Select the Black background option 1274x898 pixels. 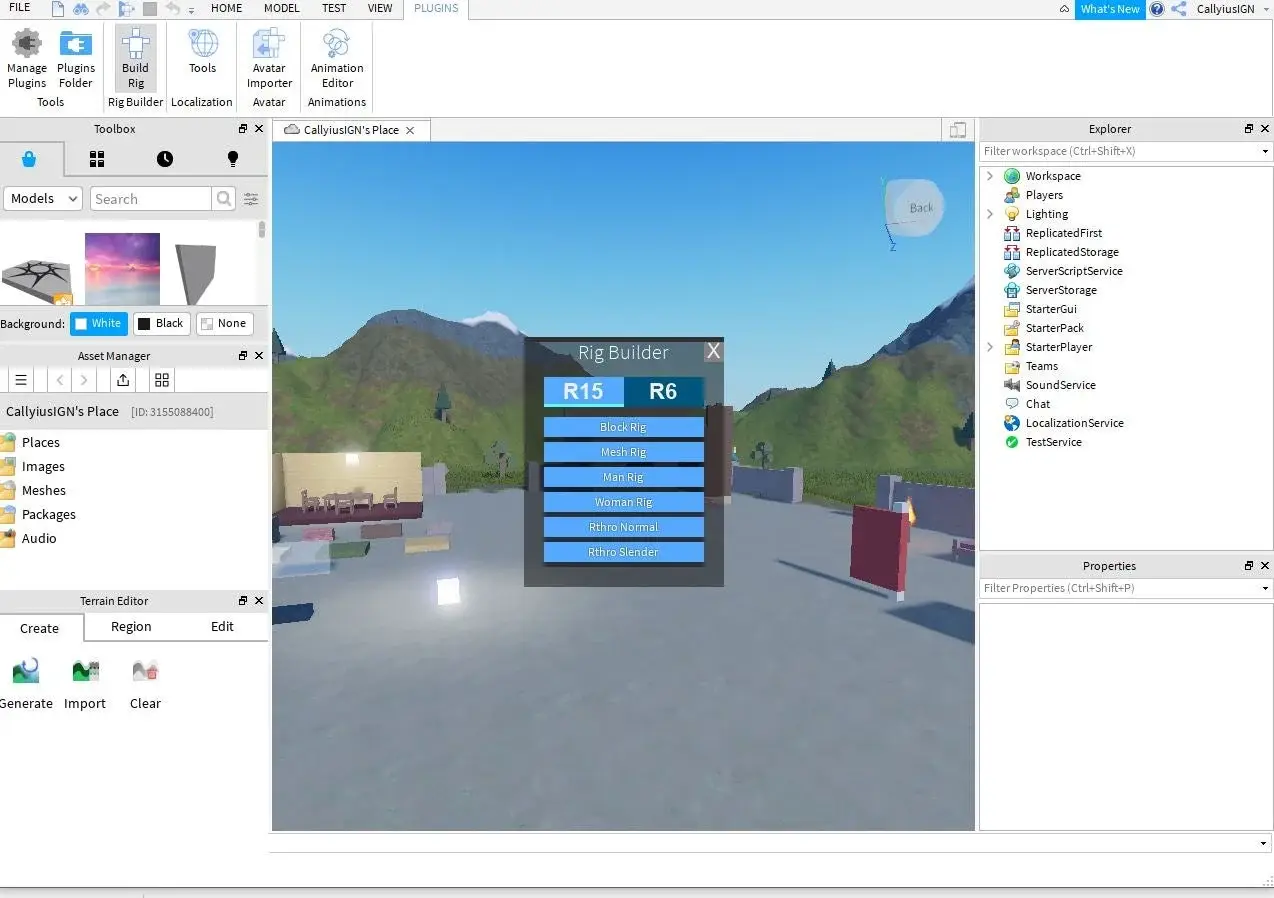161,323
